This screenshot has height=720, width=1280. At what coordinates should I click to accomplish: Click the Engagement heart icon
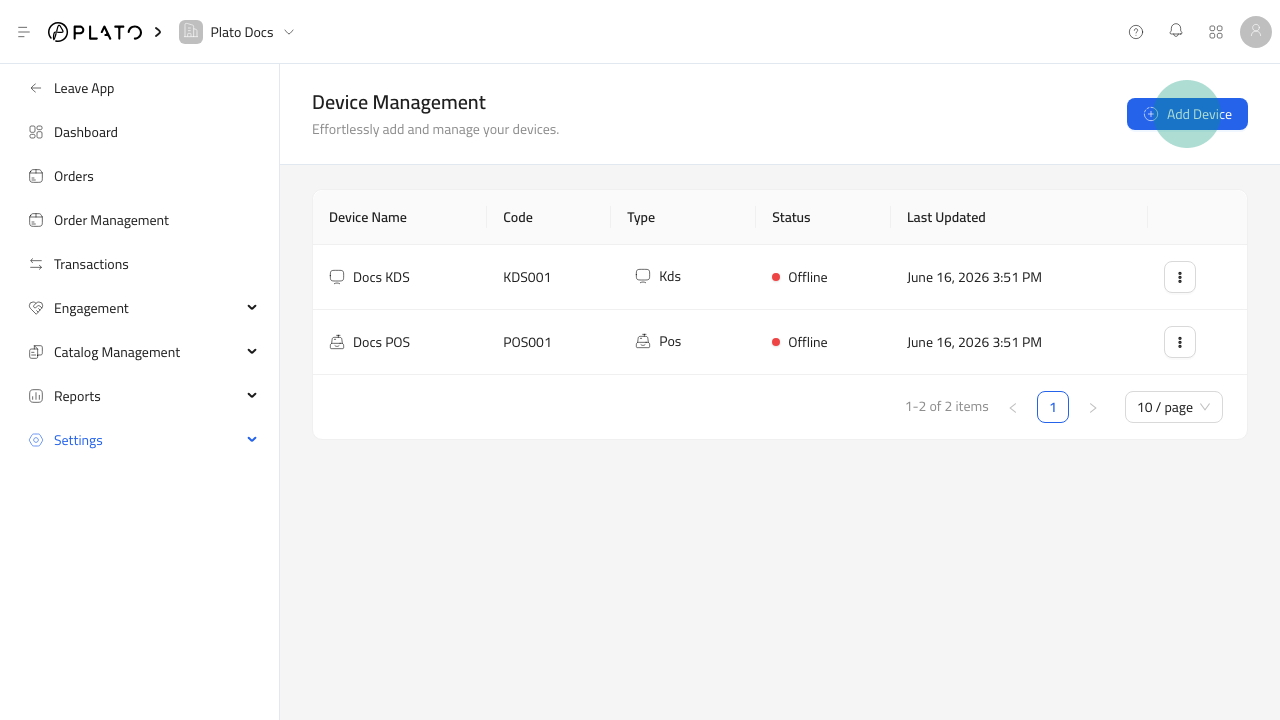click(x=36, y=308)
